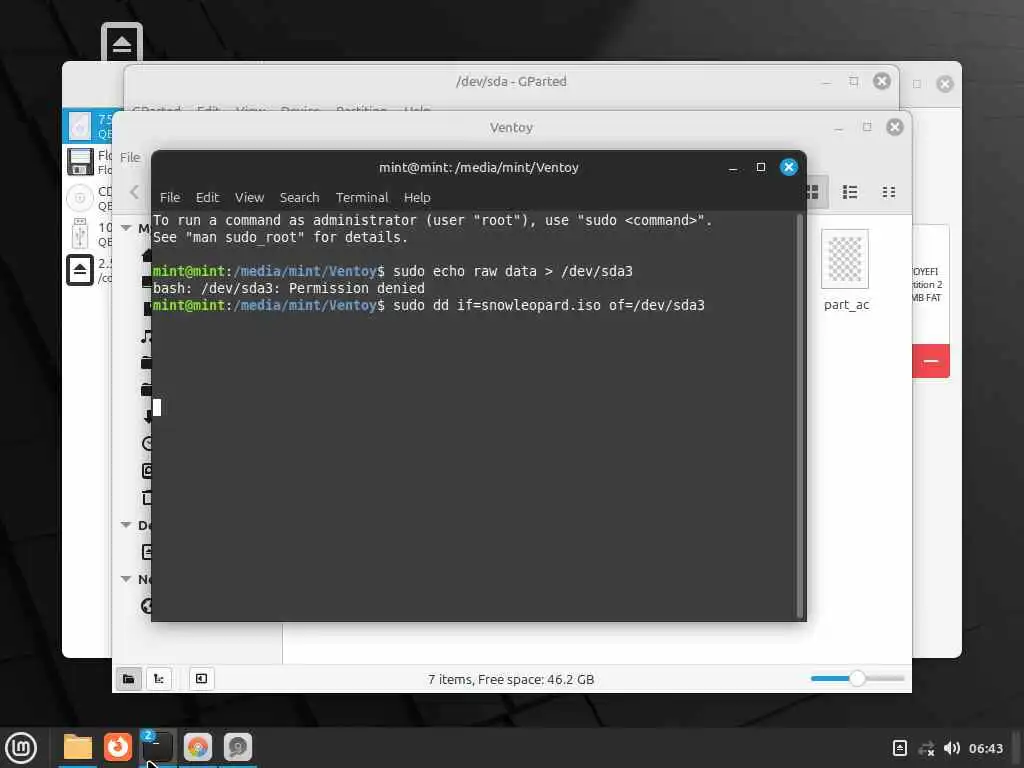1024x768 pixels.
Task: Select the highlighted hard disk in Disks
Action: (x=89, y=126)
